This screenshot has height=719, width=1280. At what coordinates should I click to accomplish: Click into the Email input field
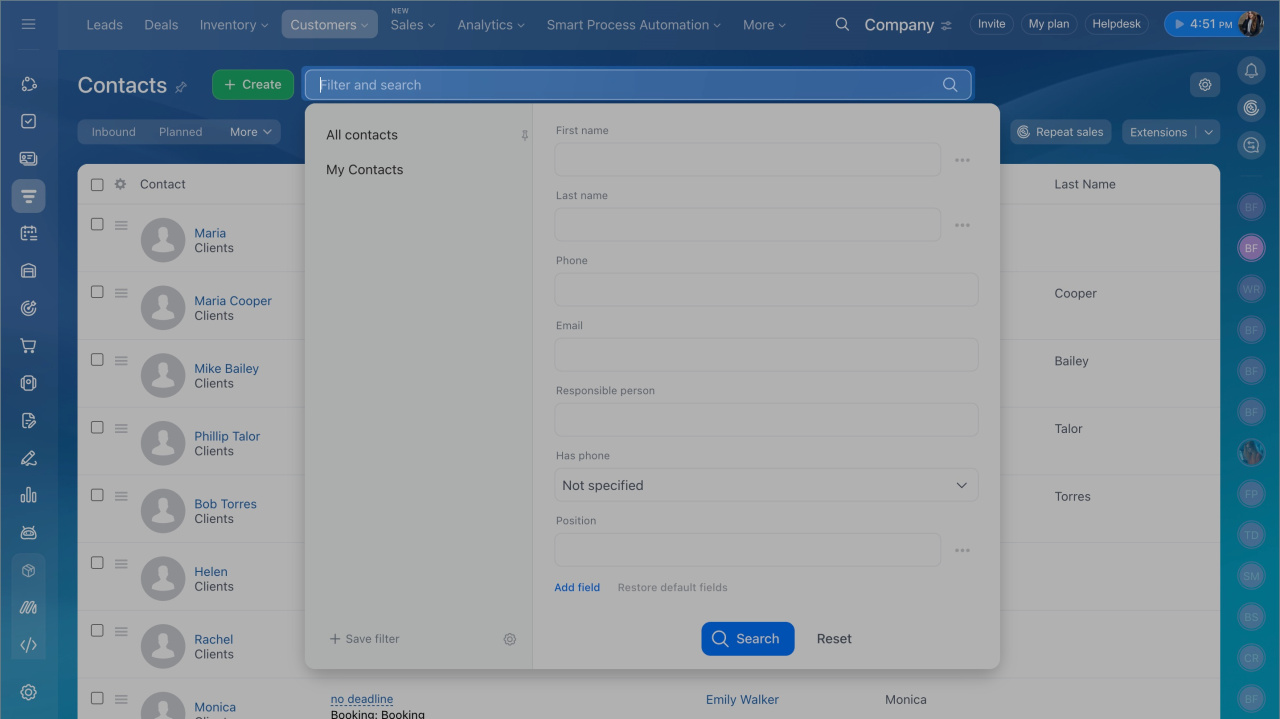pyautogui.click(x=766, y=355)
